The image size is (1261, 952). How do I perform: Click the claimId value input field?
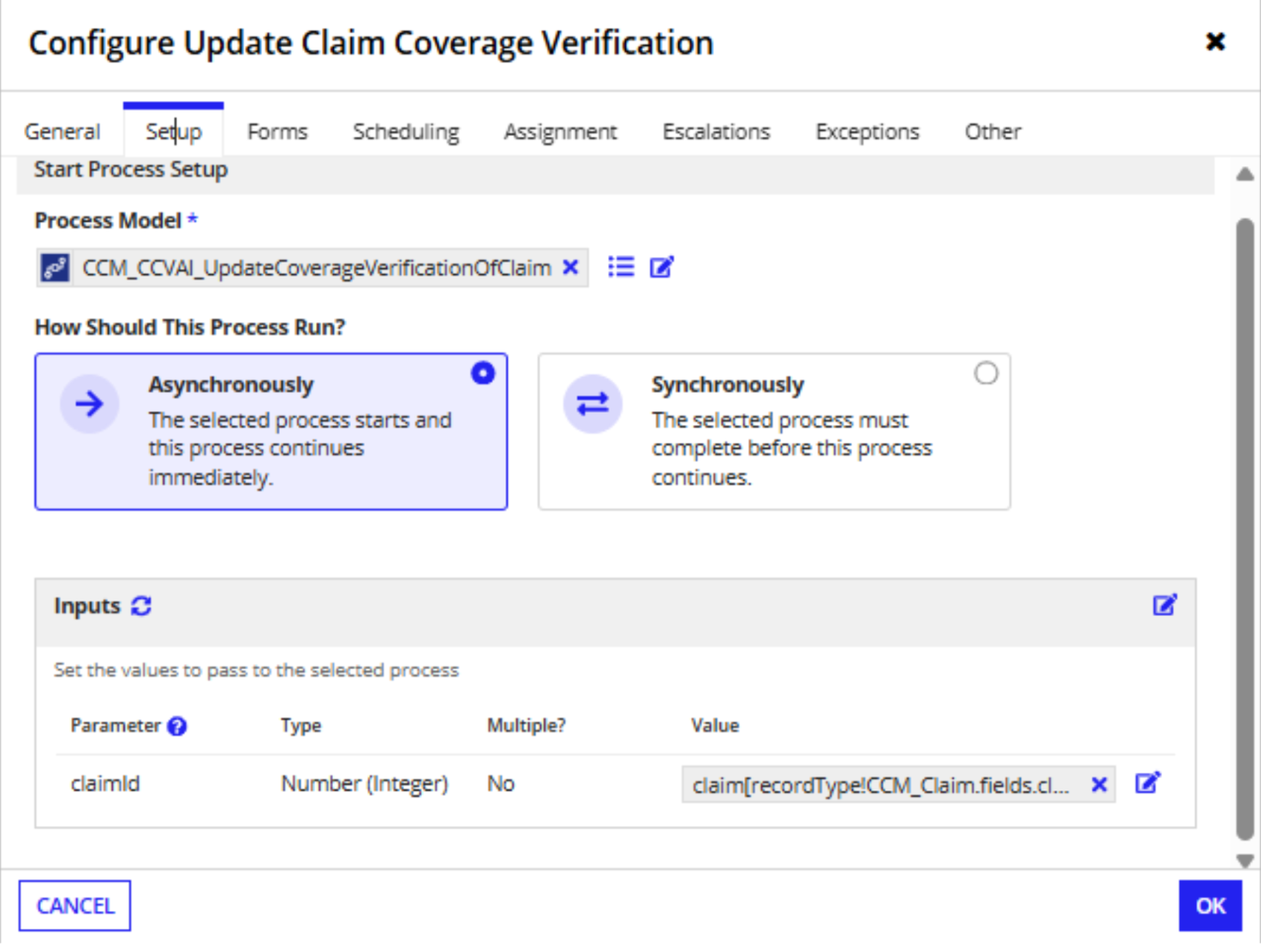[898, 785]
